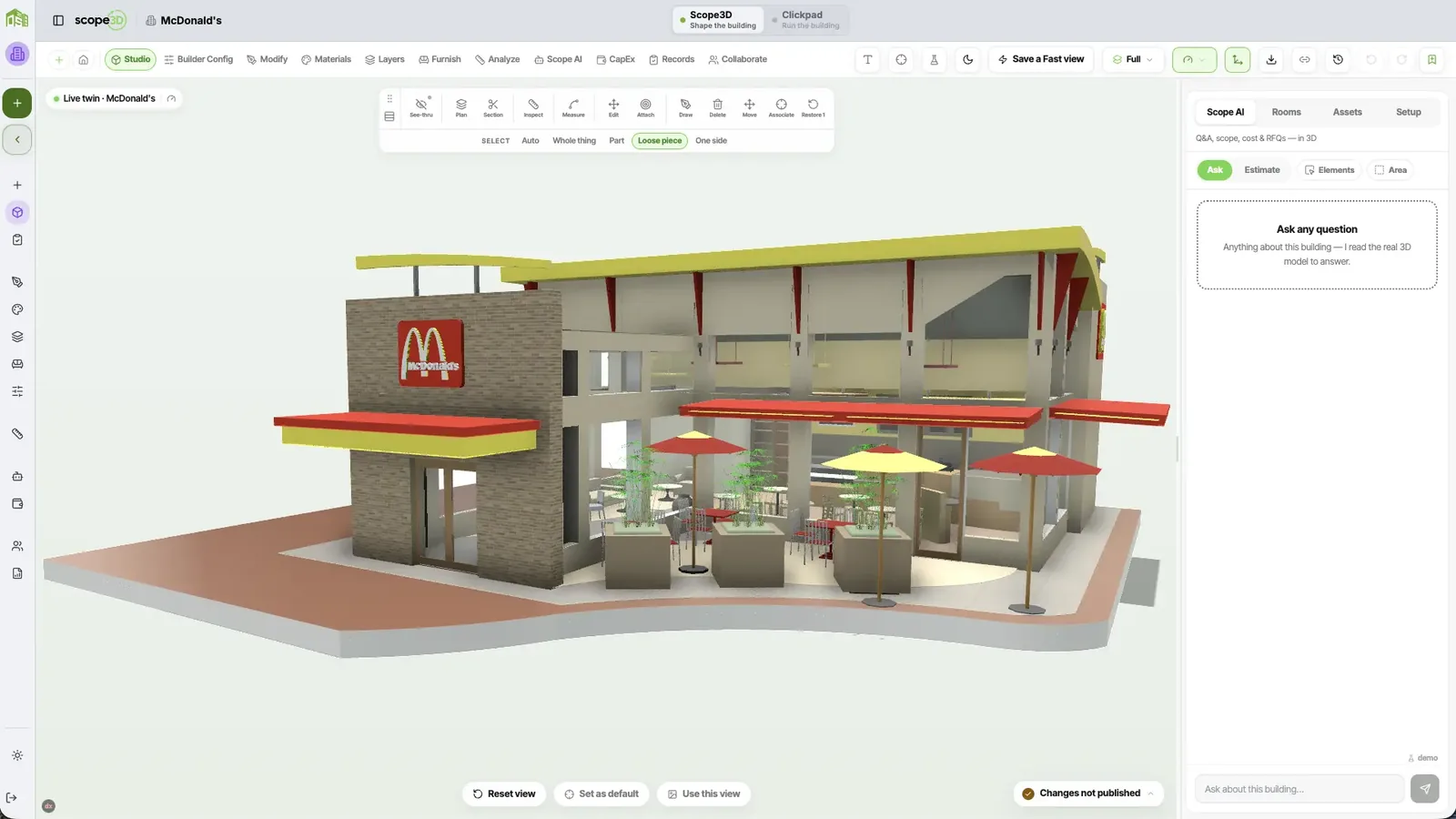Click the Reset view button
The height and width of the screenshot is (819, 1456).
tap(504, 794)
